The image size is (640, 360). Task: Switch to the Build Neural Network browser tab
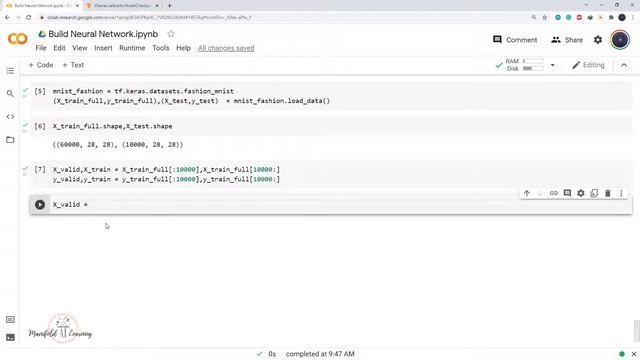(42, 6)
